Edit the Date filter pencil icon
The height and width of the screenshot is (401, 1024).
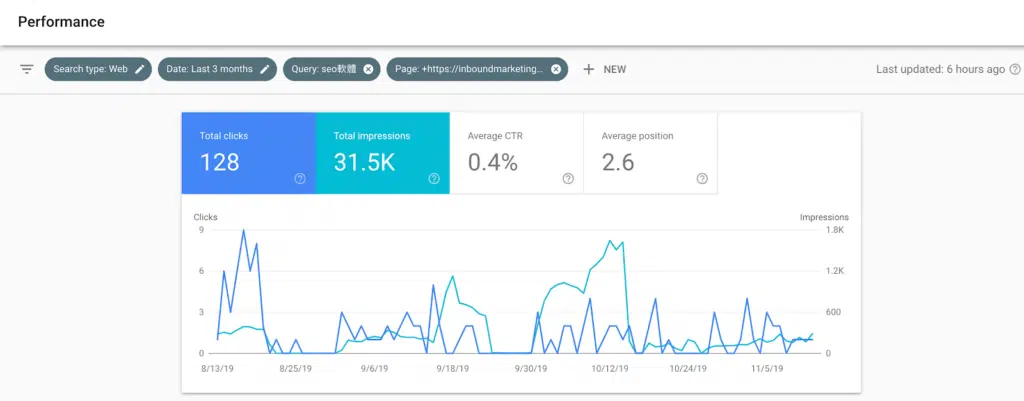pyautogui.click(x=264, y=69)
